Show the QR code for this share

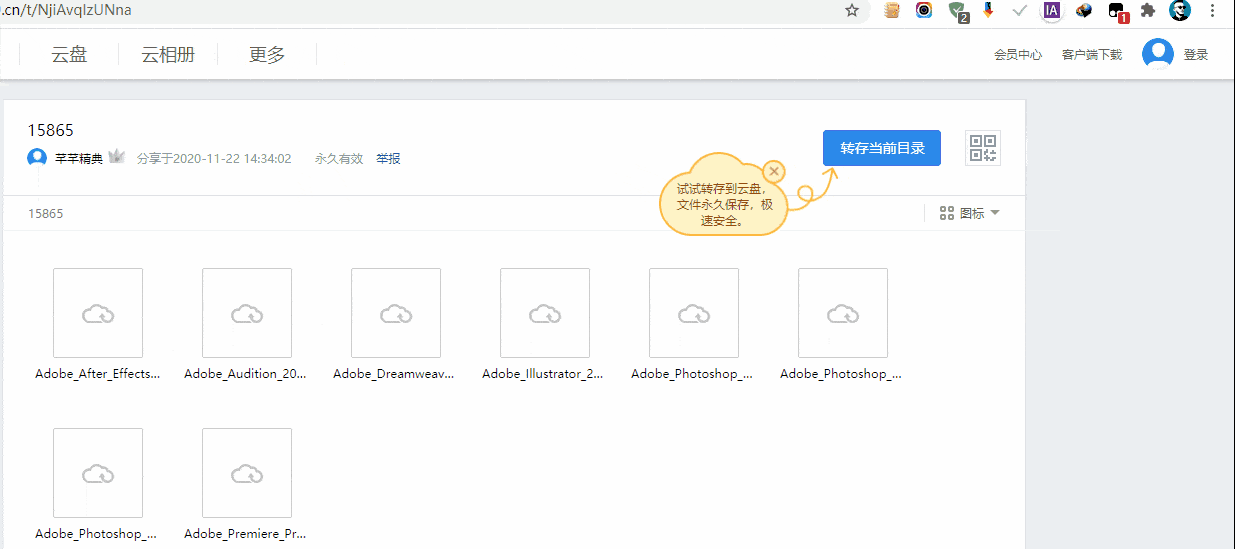(983, 148)
